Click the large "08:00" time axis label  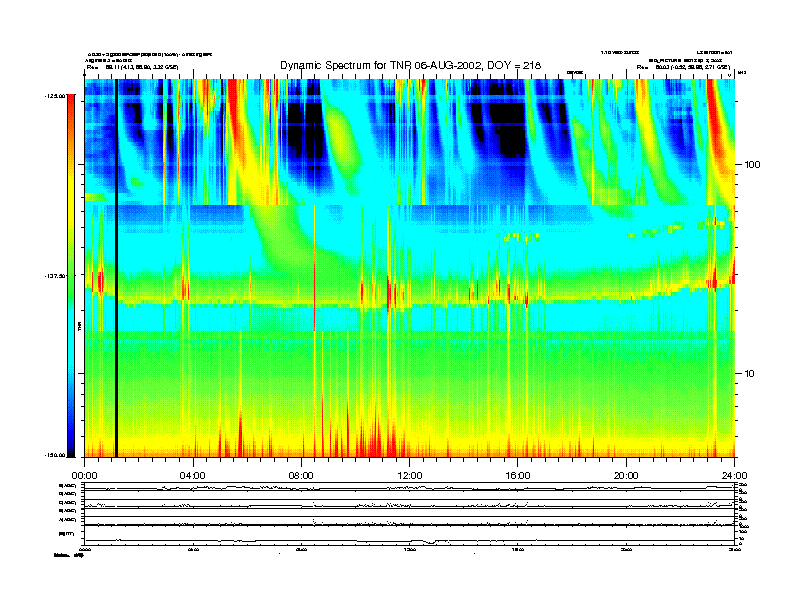[x=302, y=476]
